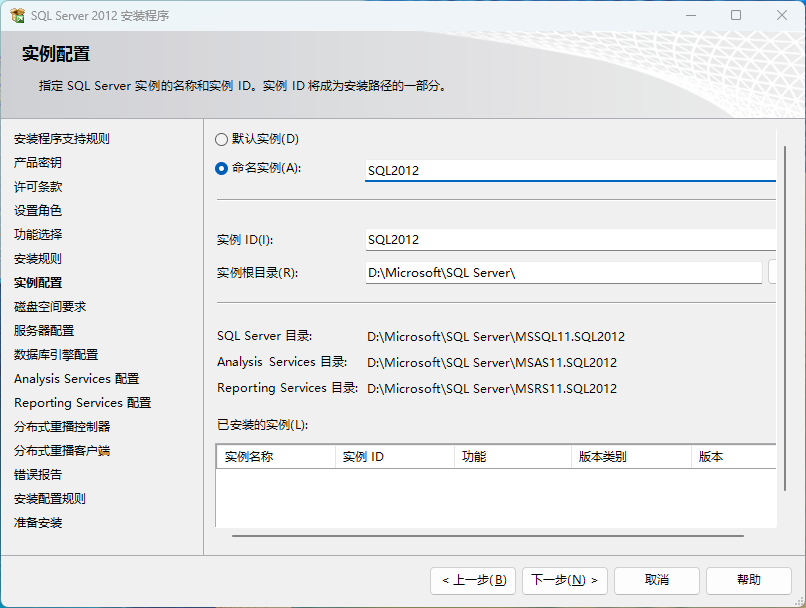
Task: Select the 数据库引擎配置 step in the sidebar
Action: 56,355
